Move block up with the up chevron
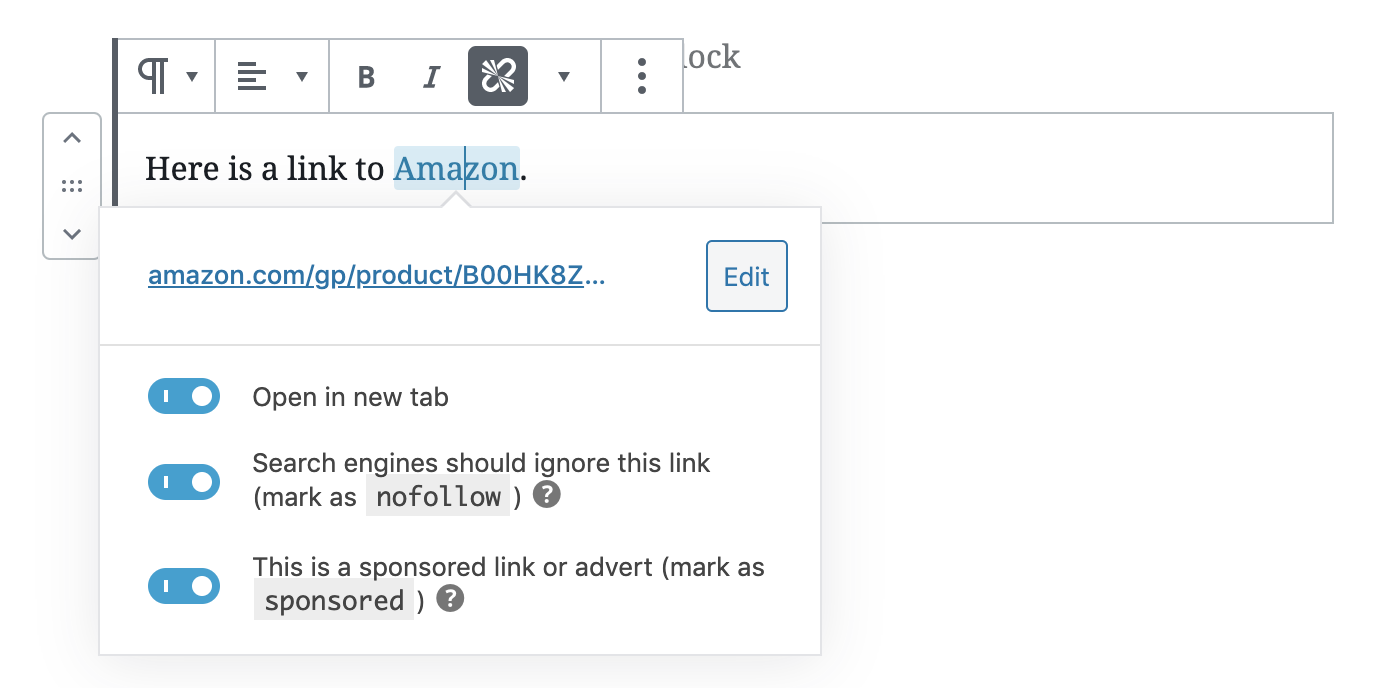1380x688 pixels. point(72,139)
